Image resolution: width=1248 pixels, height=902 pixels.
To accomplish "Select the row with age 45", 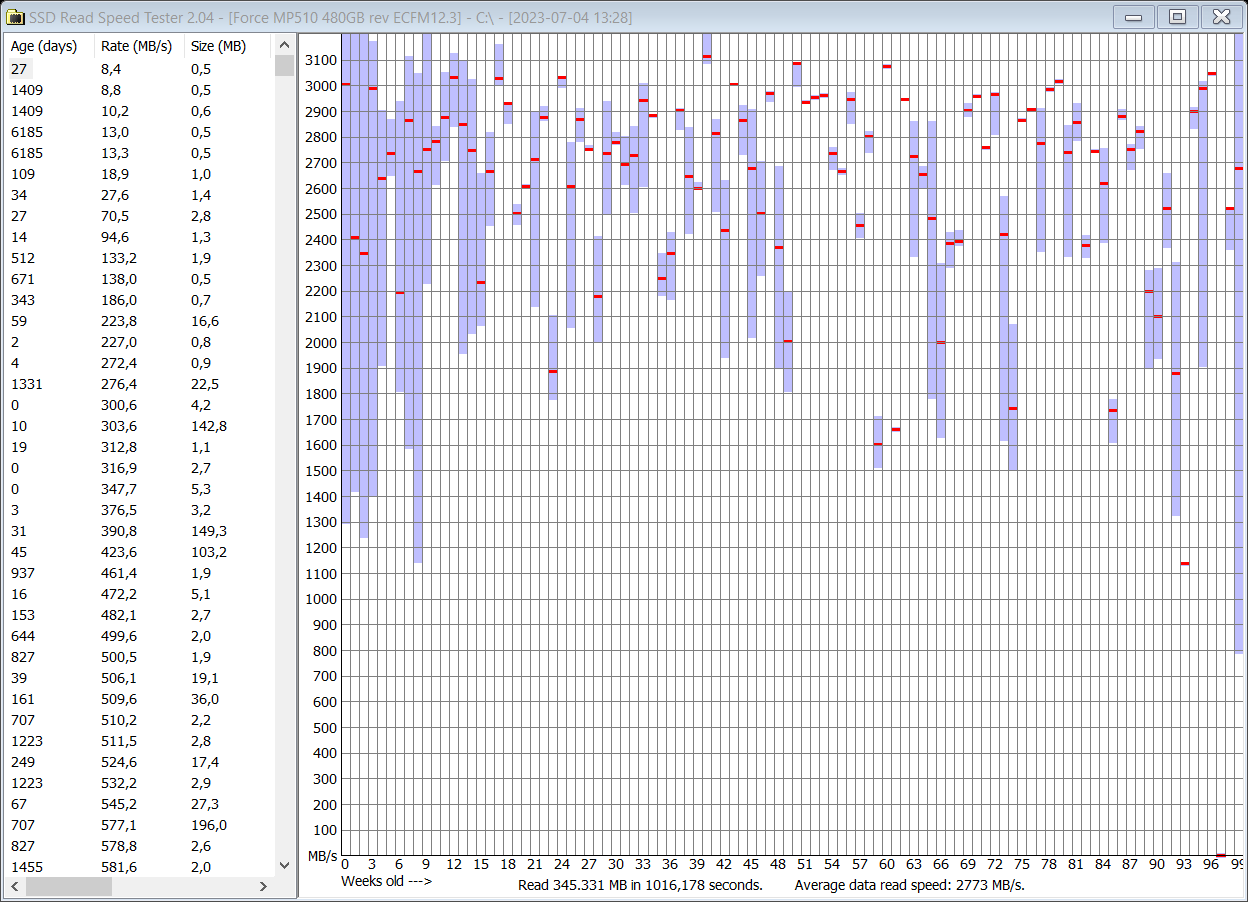I will (139, 552).
